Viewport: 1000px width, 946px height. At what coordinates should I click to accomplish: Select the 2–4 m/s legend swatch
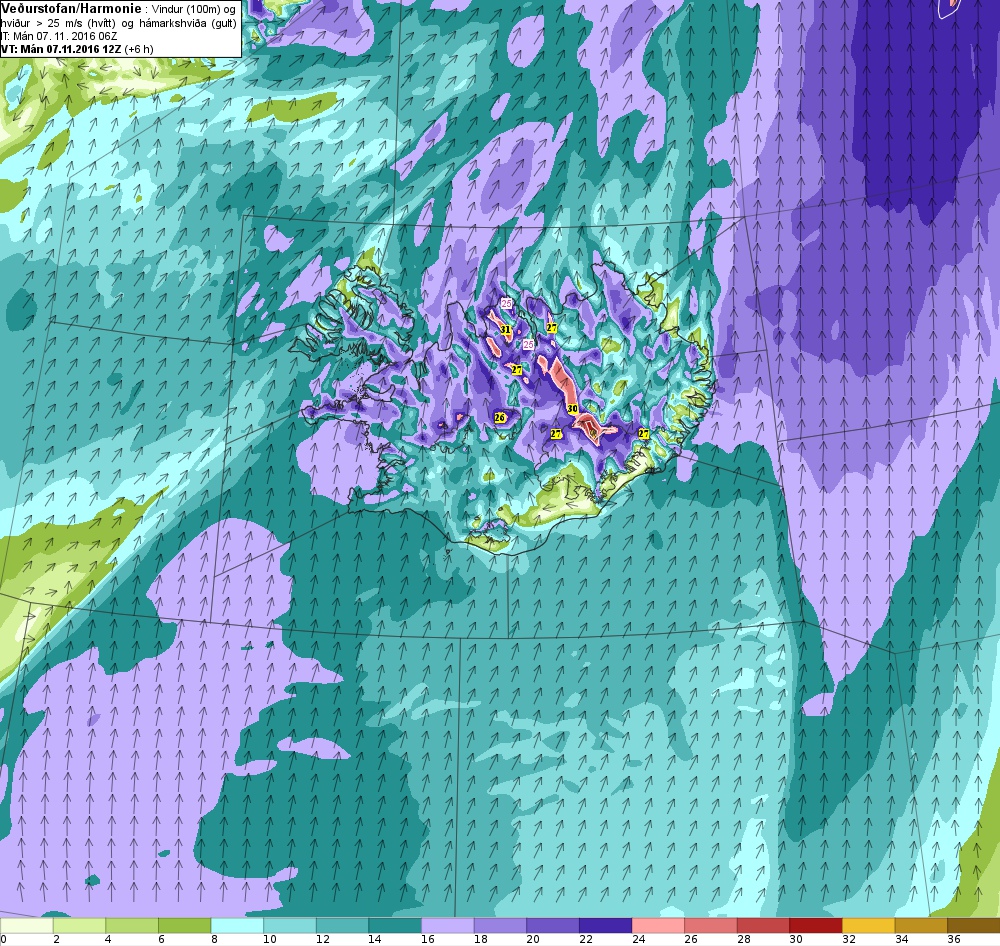point(79,925)
